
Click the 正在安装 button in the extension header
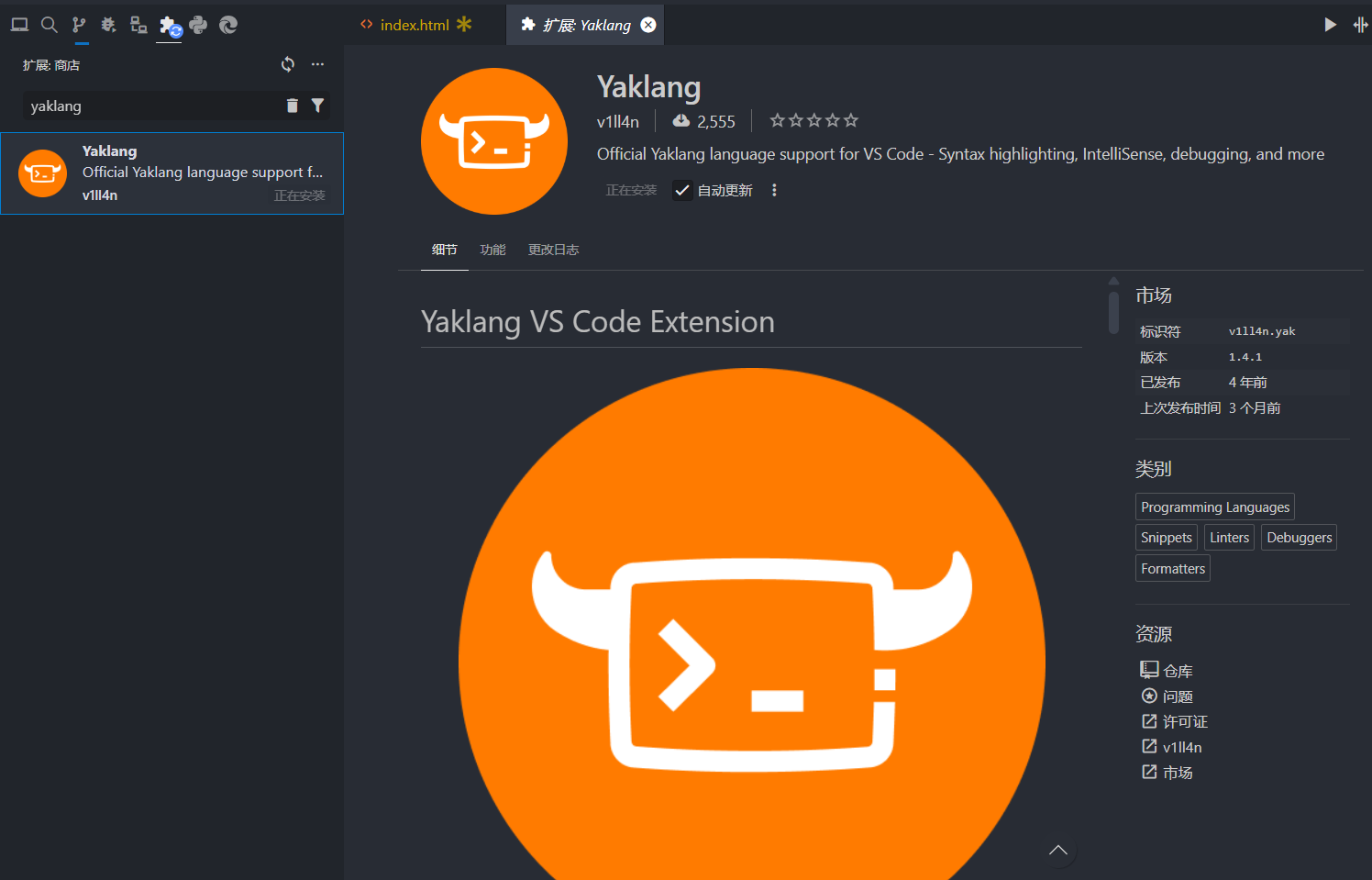[631, 190]
